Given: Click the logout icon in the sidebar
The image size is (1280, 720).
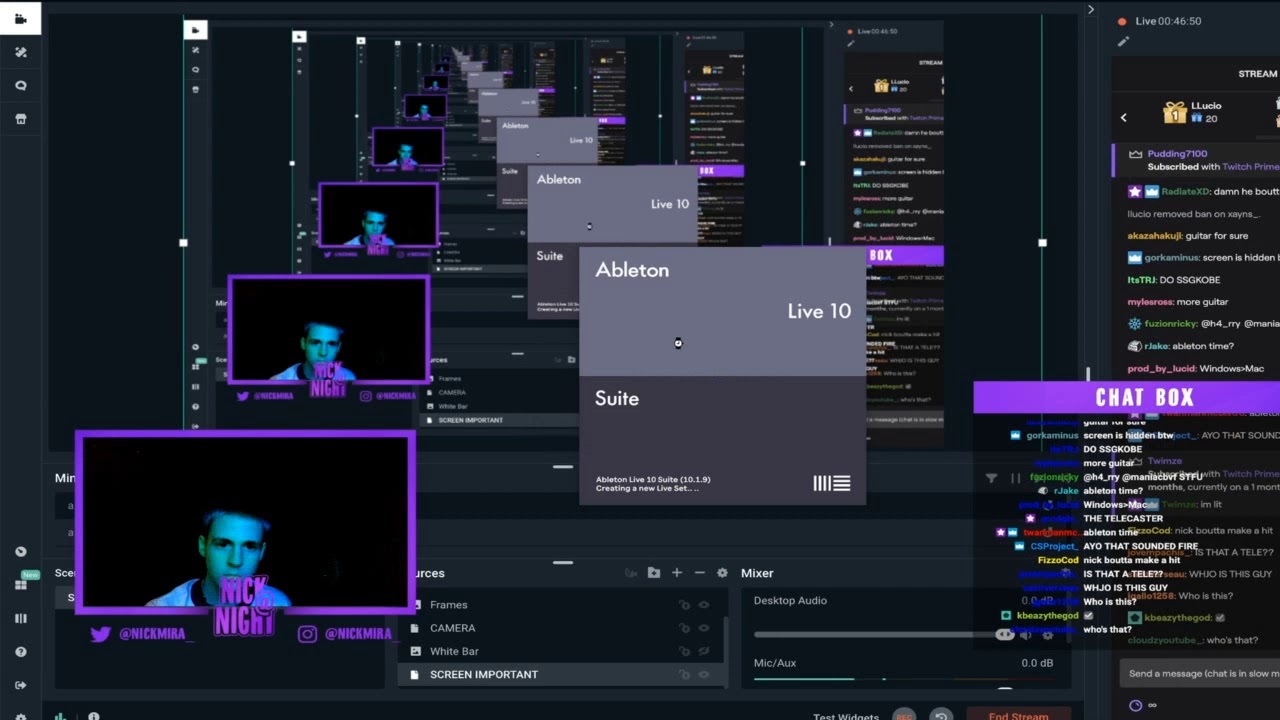Looking at the screenshot, I should point(20,685).
